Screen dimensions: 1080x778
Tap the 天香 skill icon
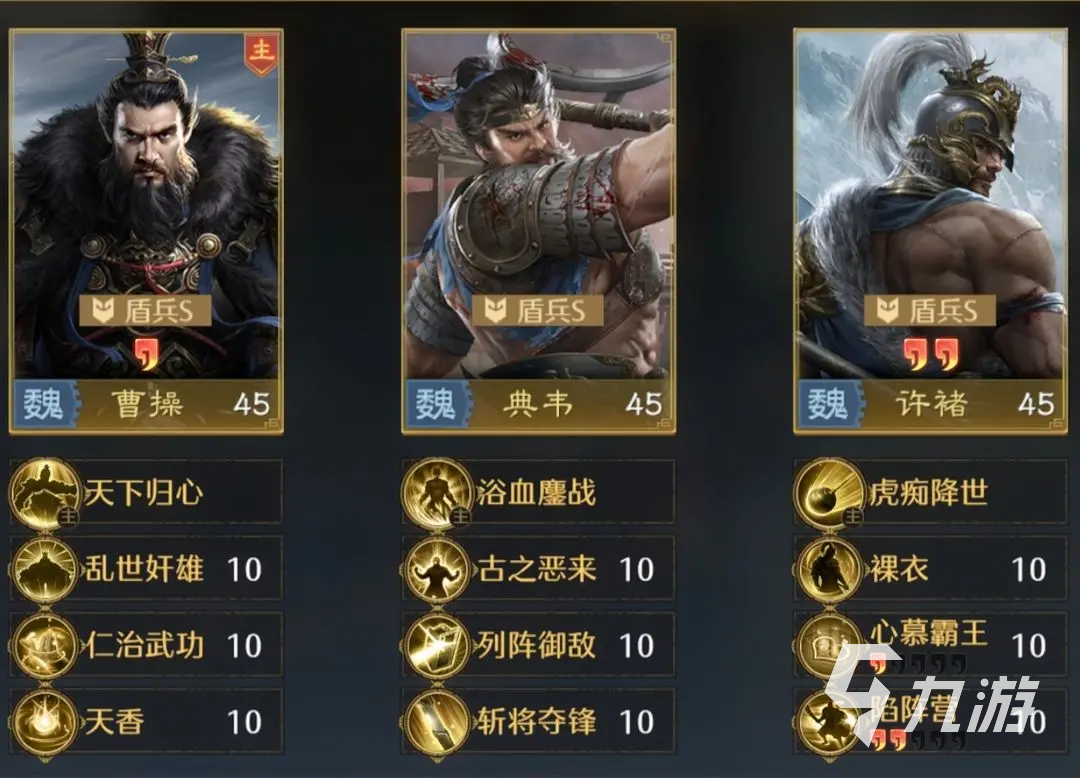[44, 722]
